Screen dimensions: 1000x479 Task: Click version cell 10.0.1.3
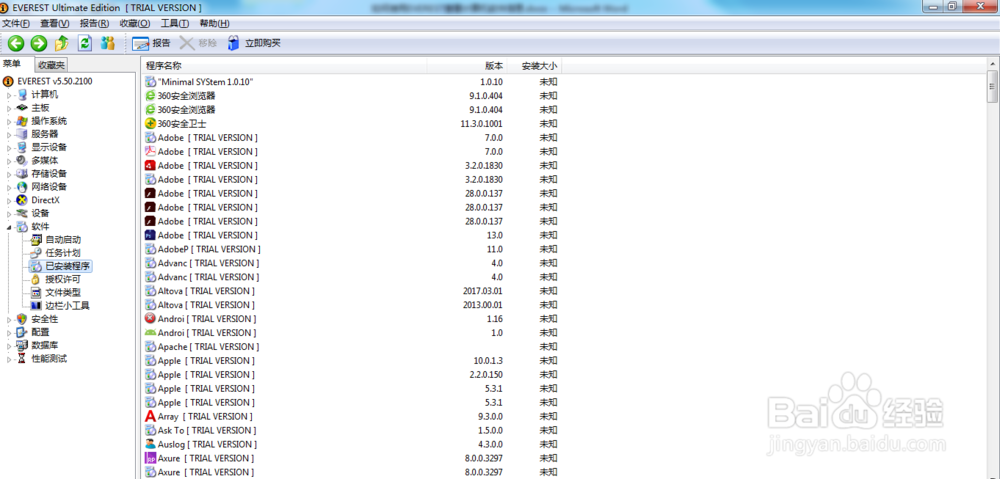487,361
